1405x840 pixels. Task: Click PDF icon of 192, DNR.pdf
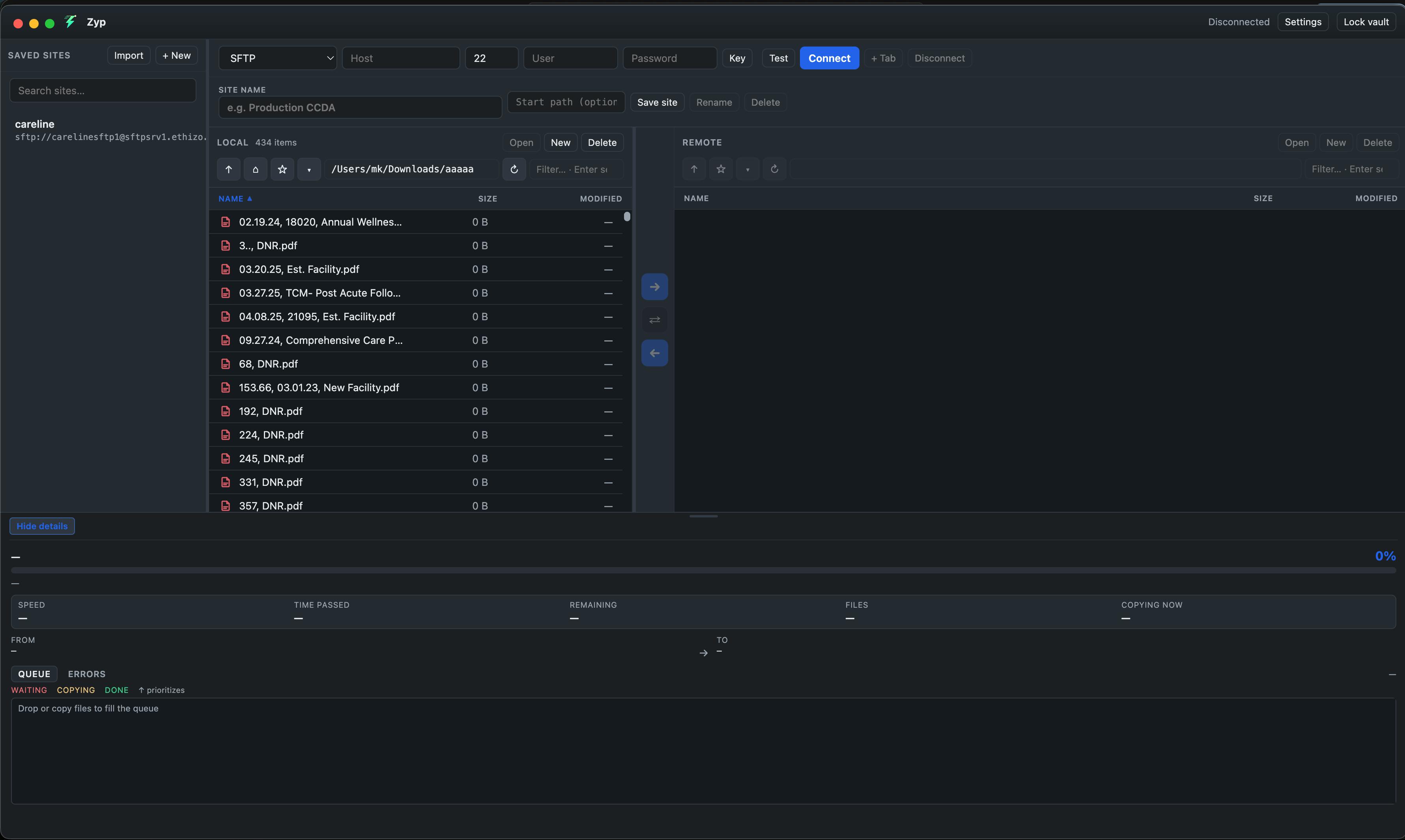pyautogui.click(x=225, y=411)
